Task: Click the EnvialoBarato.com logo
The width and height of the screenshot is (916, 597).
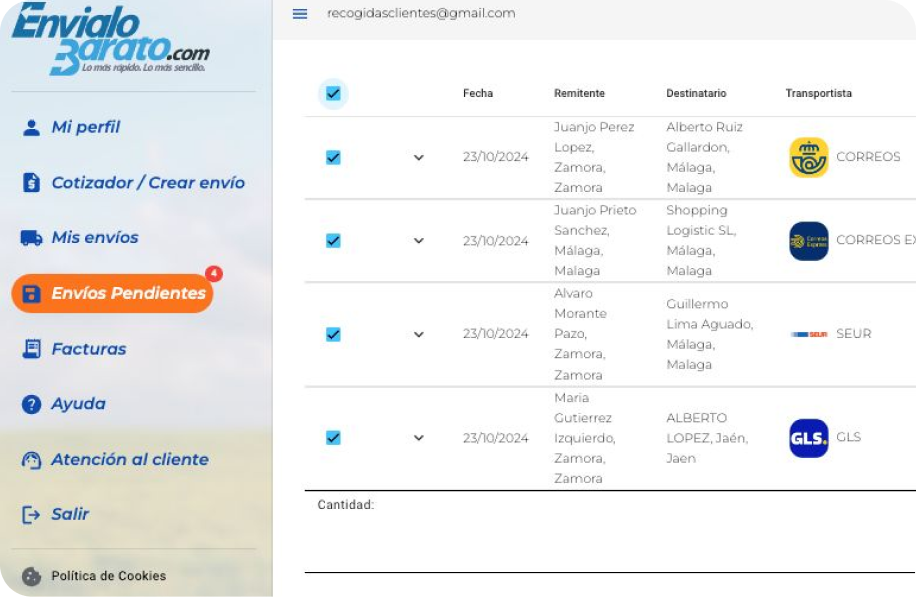Action: [111, 40]
